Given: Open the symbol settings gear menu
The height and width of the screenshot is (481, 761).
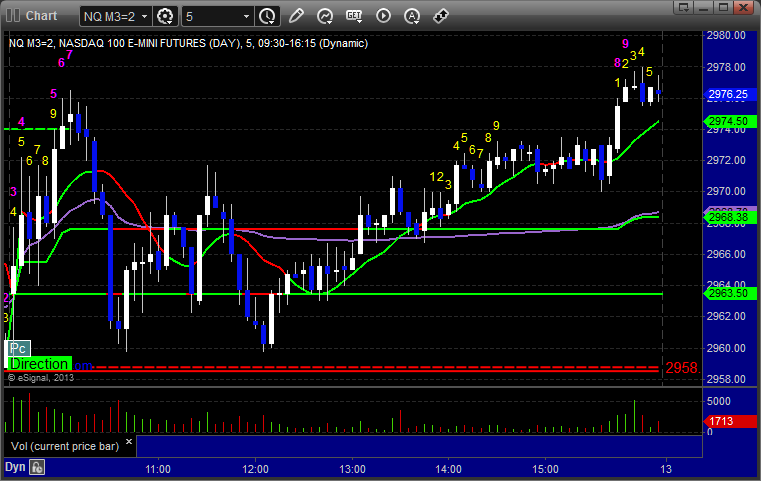Looking at the screenshot, I should [165, 17].
